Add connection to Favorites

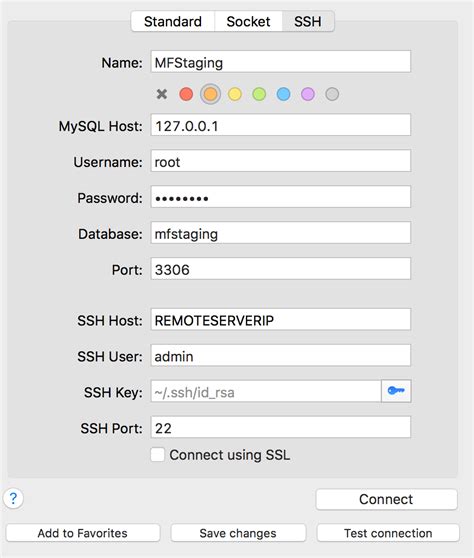pyautogui.click(x=83, y=533)
